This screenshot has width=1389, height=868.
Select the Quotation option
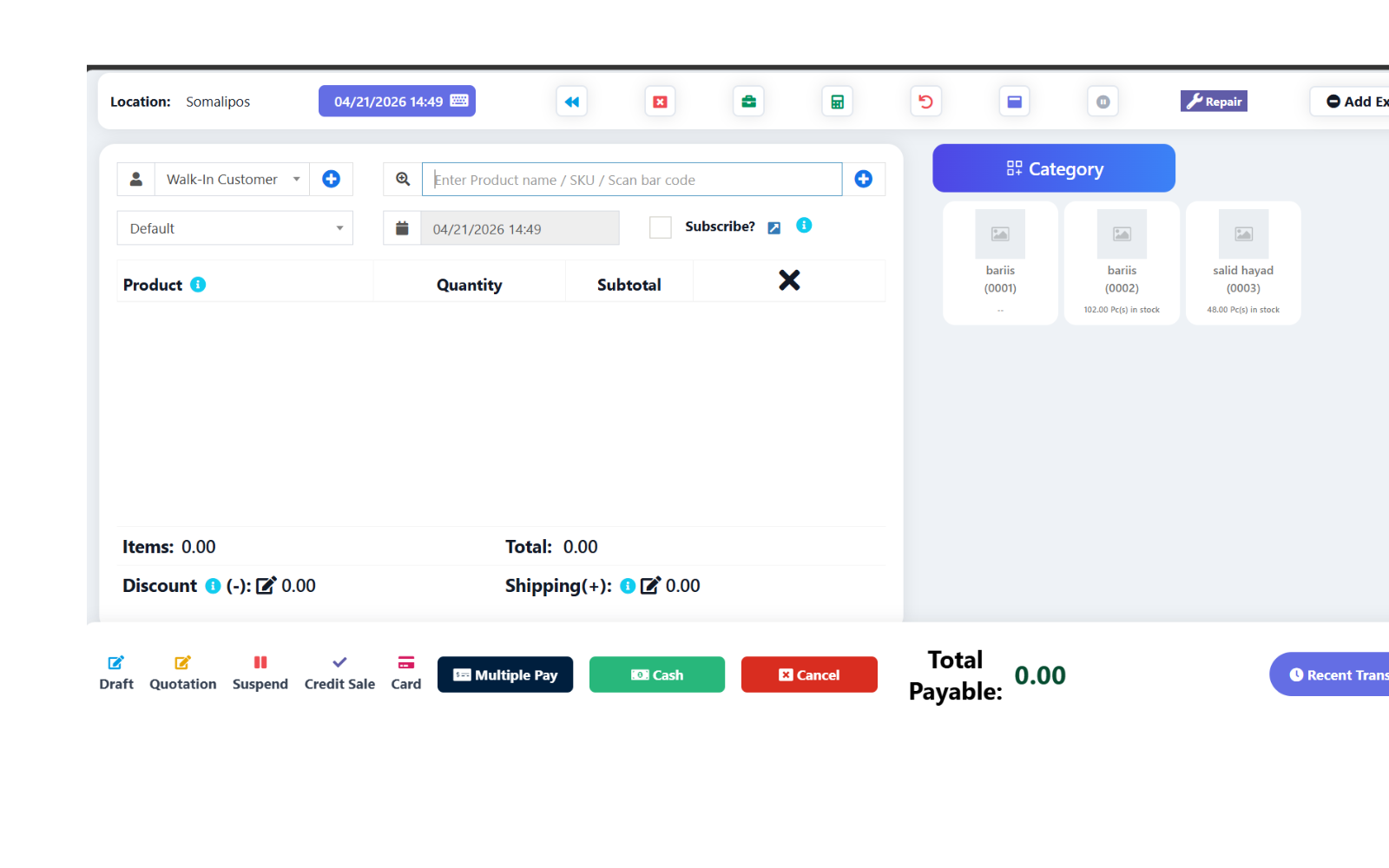pyautogui.click(x=182, y=673)
